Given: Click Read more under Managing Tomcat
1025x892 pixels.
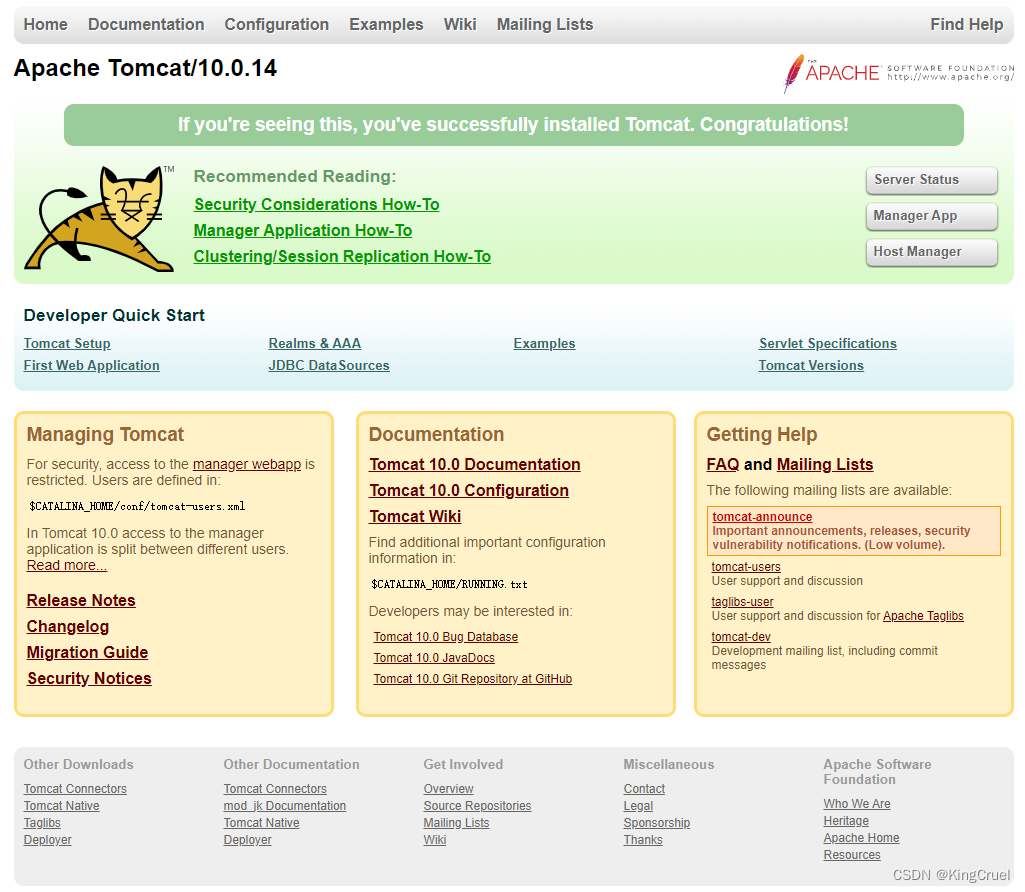Looking at the screenshot, I should pos(66,565).
